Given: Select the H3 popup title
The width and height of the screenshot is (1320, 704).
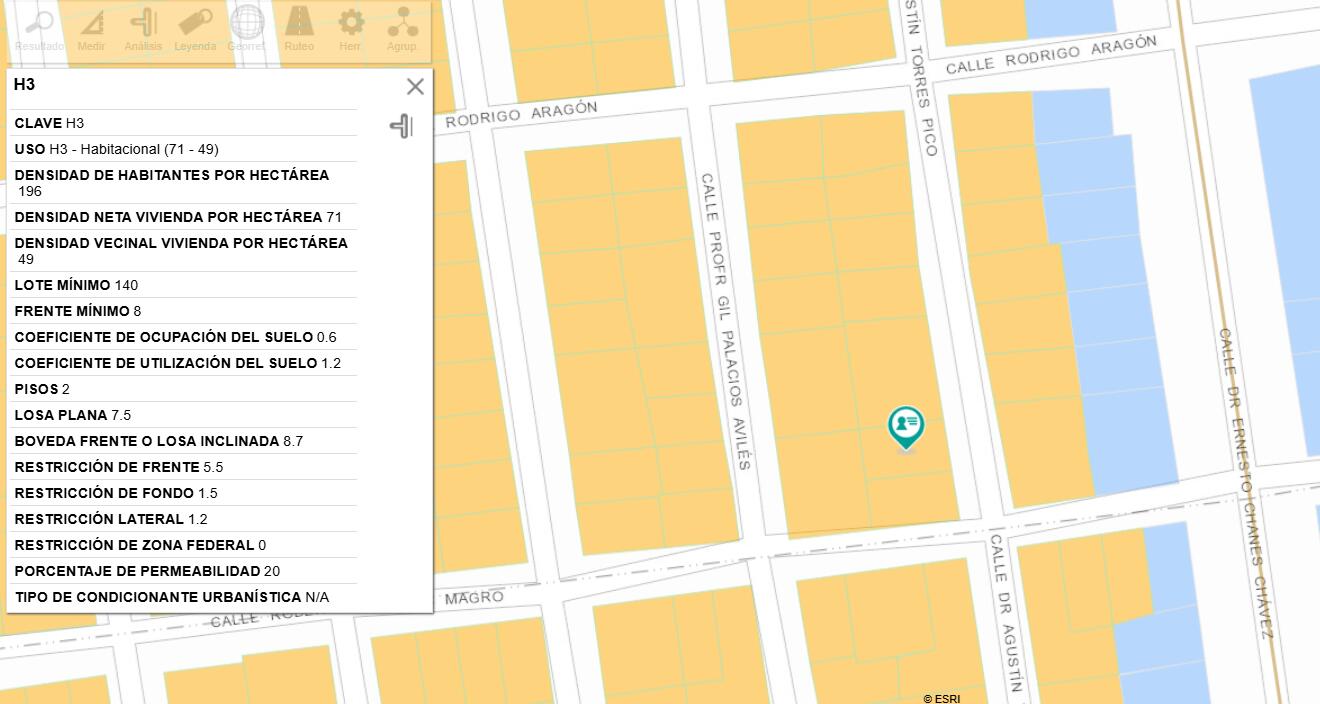Looking at the screenshot, I should pos(24,85).
